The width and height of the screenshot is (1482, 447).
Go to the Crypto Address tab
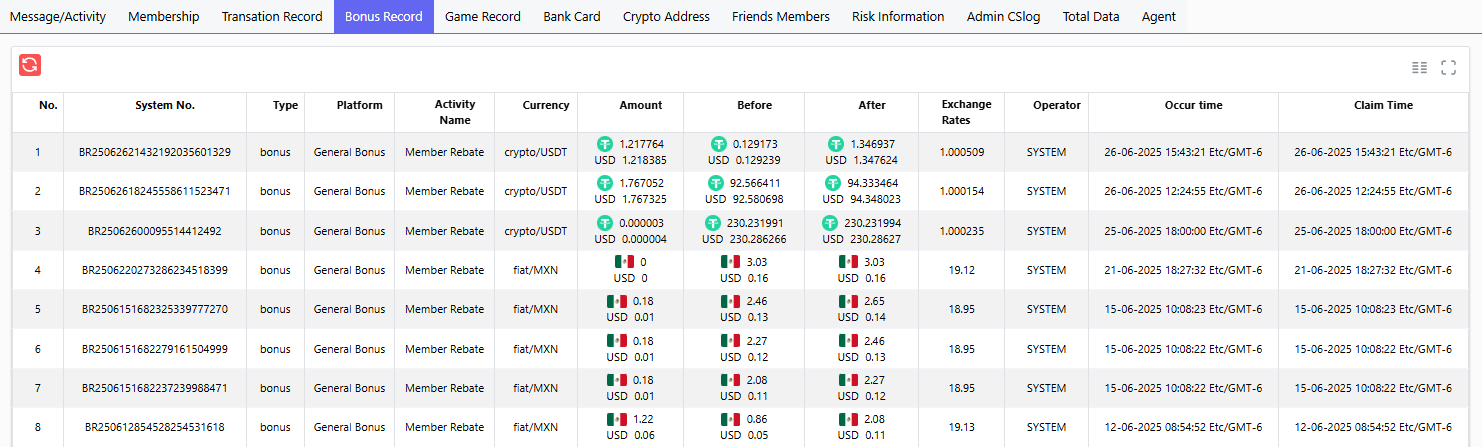pyautogui.click(x=666, y=17)
